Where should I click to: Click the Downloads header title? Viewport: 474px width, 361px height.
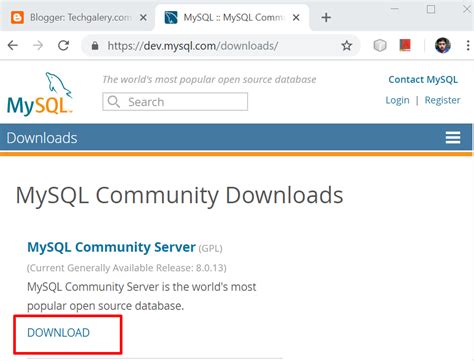tap(42, 138)
